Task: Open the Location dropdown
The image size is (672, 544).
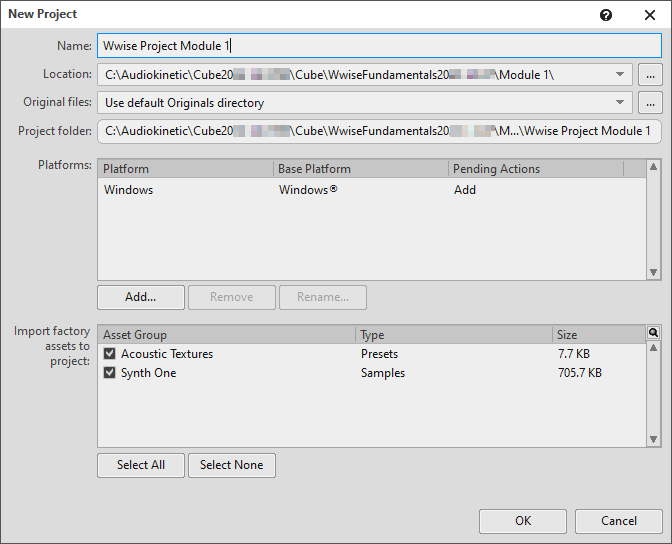Action: (620, 75)
